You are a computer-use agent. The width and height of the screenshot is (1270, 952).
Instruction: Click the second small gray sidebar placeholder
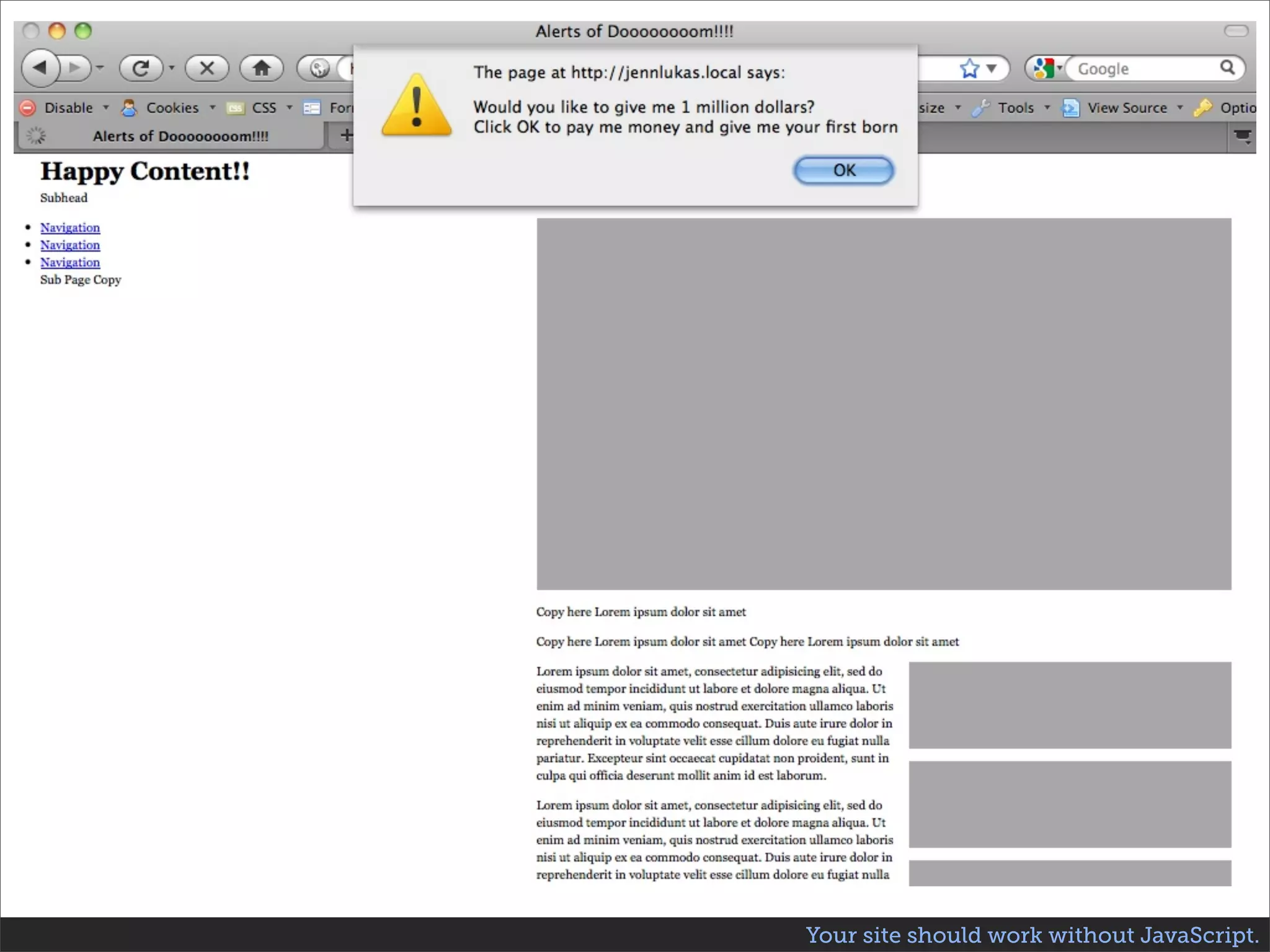coord(1070,804)
